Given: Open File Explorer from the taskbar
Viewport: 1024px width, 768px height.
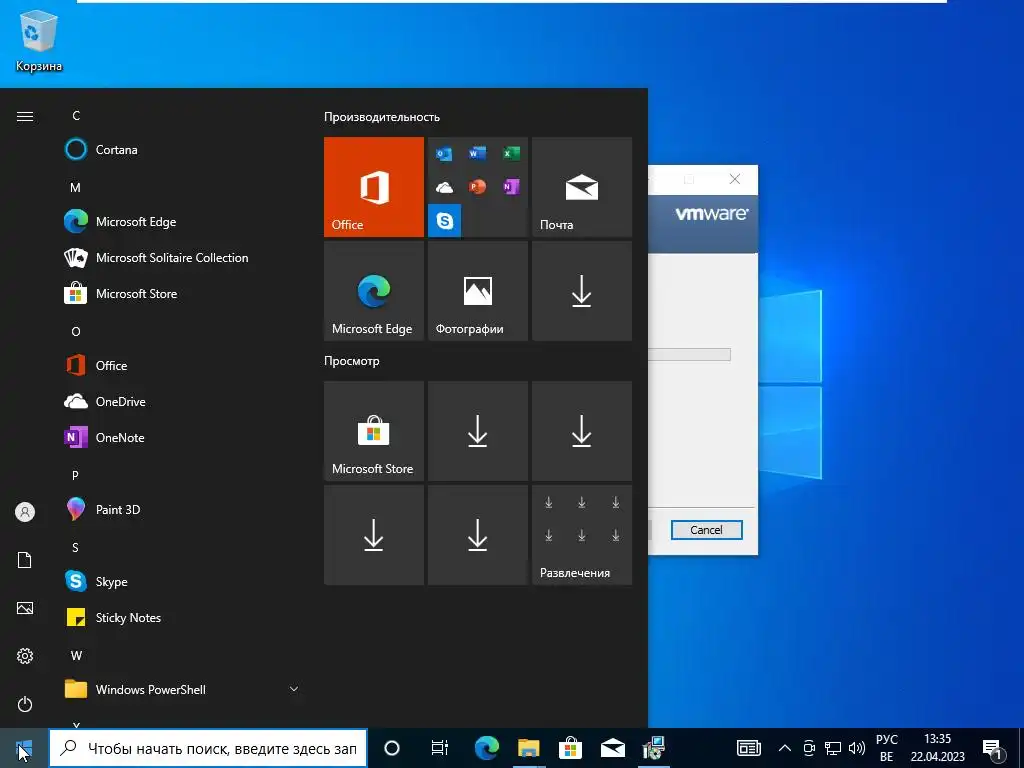Looking at the screenshot, I should (x=528, y=748).
